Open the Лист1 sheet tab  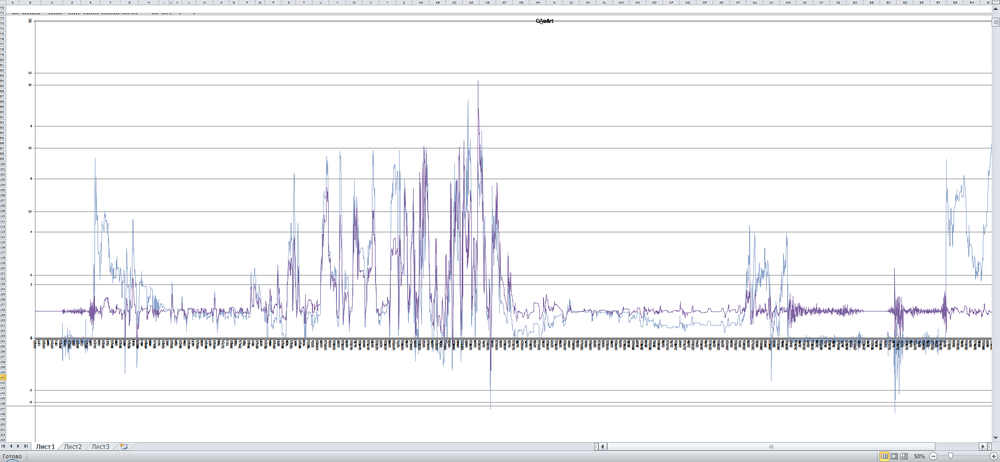[45, 447]
